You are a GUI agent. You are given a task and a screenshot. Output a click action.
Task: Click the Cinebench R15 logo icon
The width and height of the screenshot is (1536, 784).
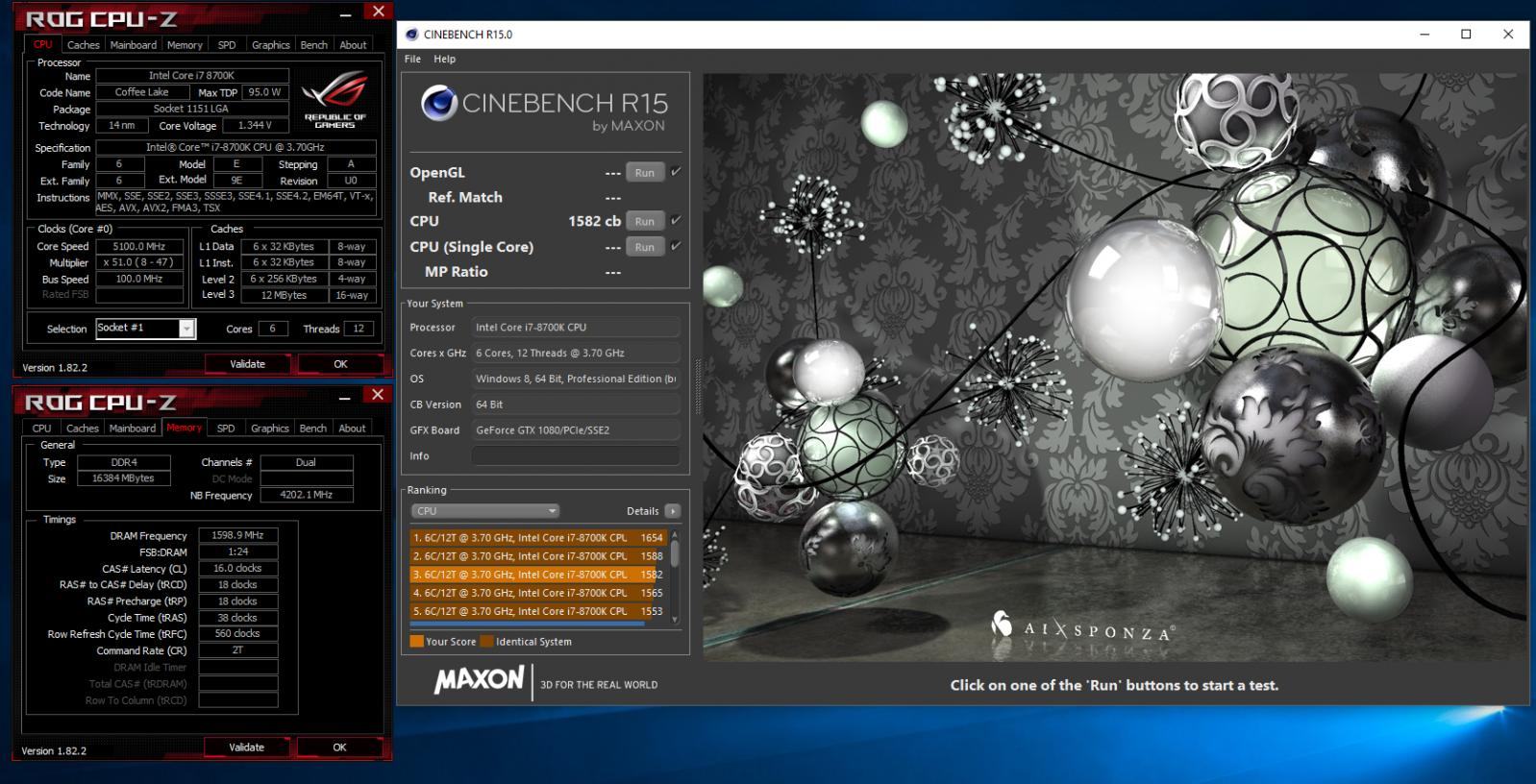tap(439, 103)
